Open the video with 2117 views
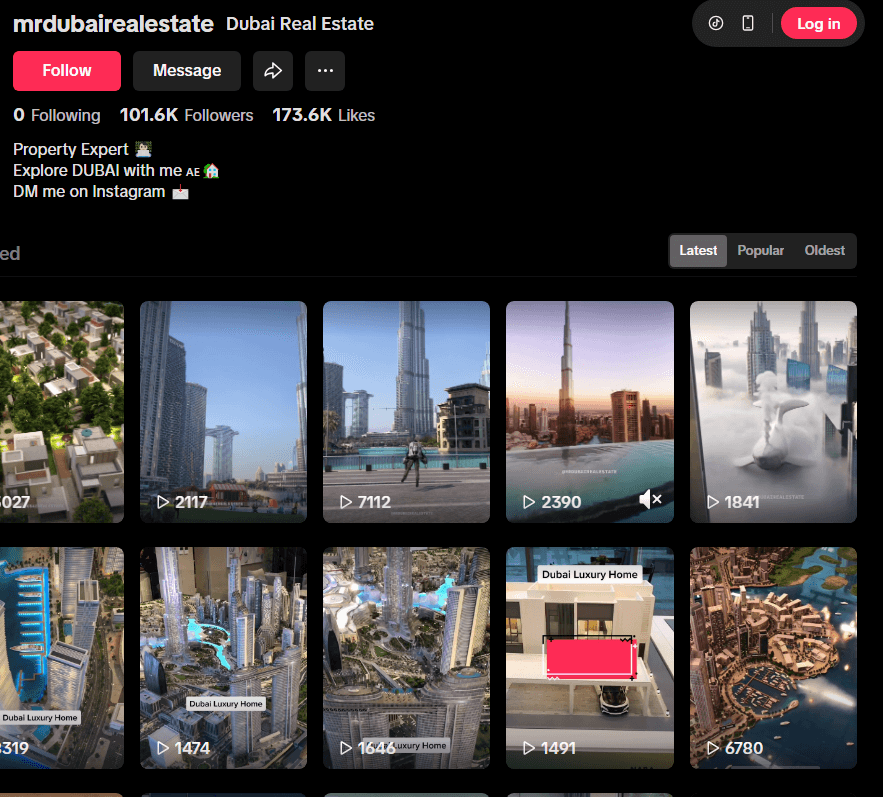 pos(224,412)
